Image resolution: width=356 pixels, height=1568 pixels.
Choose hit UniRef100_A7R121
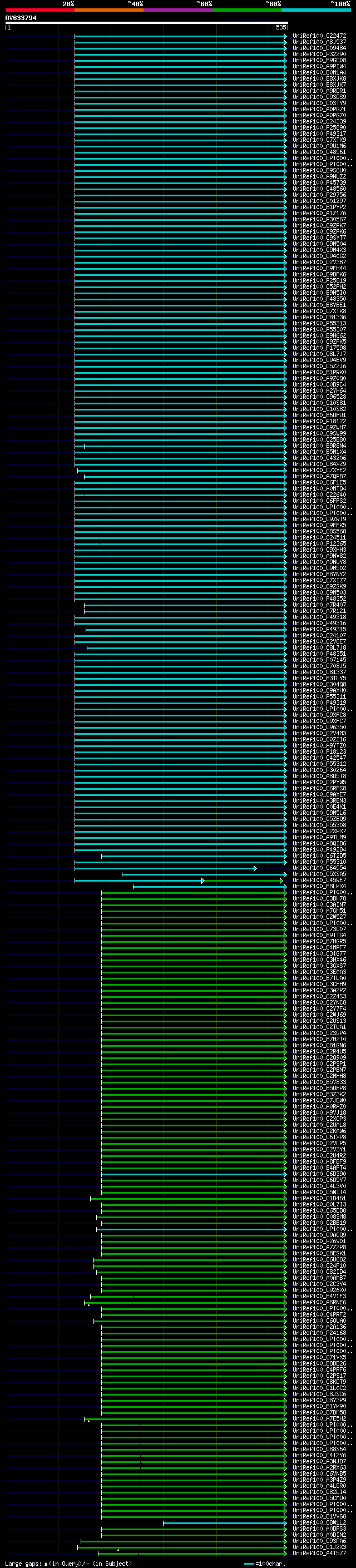[x=319, y=611]
